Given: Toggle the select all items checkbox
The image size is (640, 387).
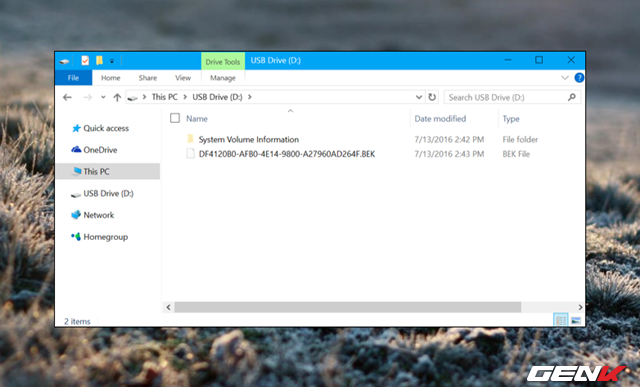Looking at the screenshot, I should point(175,118).
